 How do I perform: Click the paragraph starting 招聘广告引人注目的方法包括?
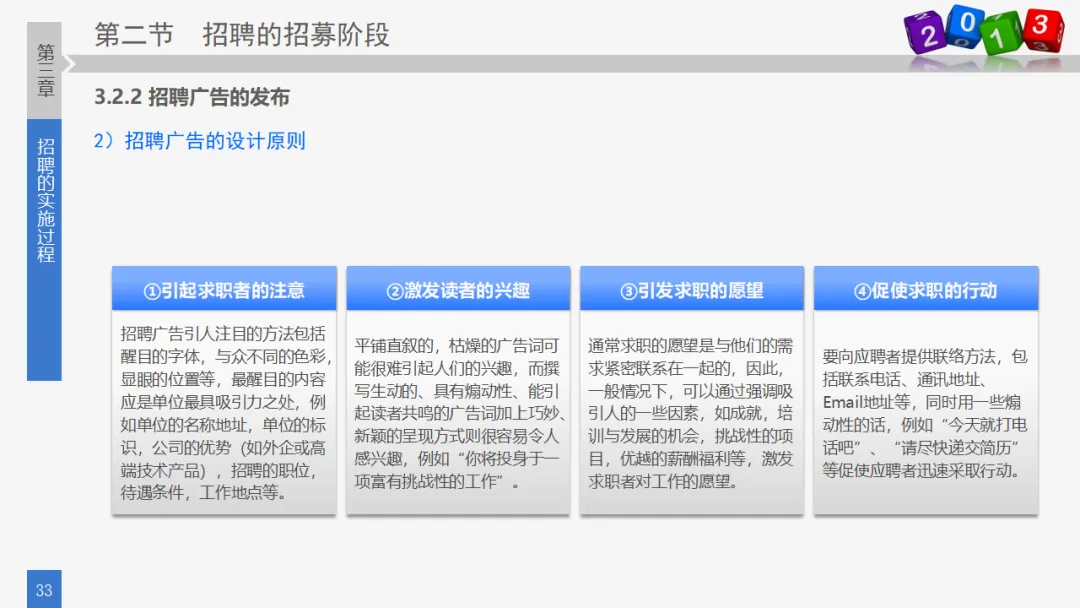click(x=224, y=413)
